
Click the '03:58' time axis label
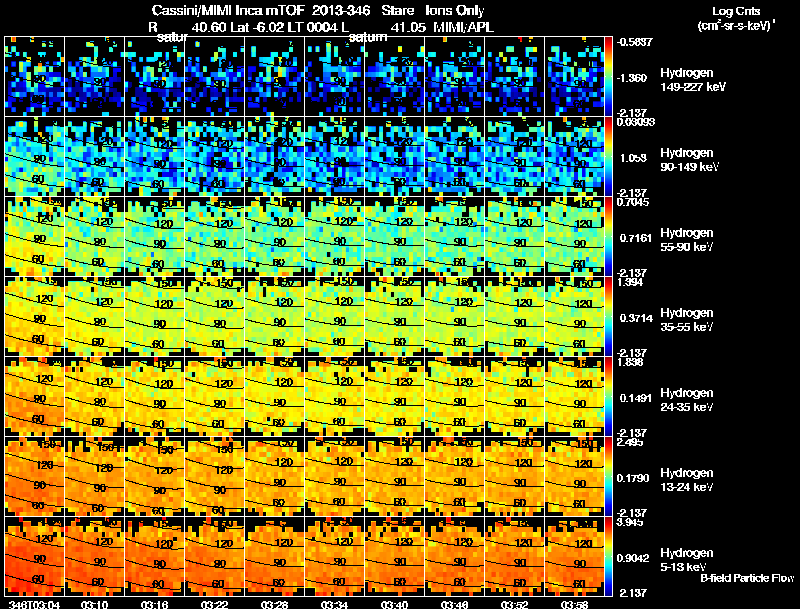[x=574, y=604]
